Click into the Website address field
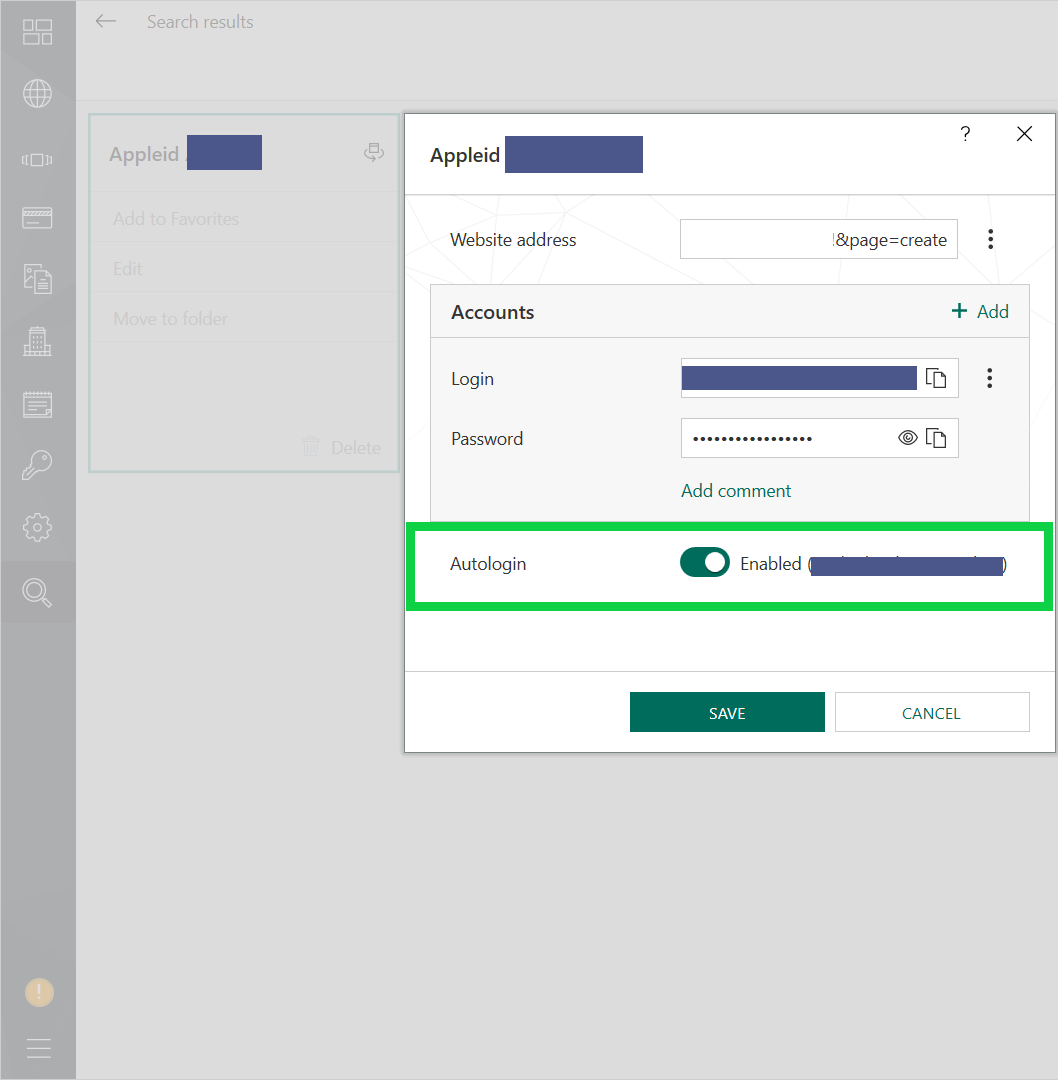1058x1080 pixels. [x=818, y=239]
